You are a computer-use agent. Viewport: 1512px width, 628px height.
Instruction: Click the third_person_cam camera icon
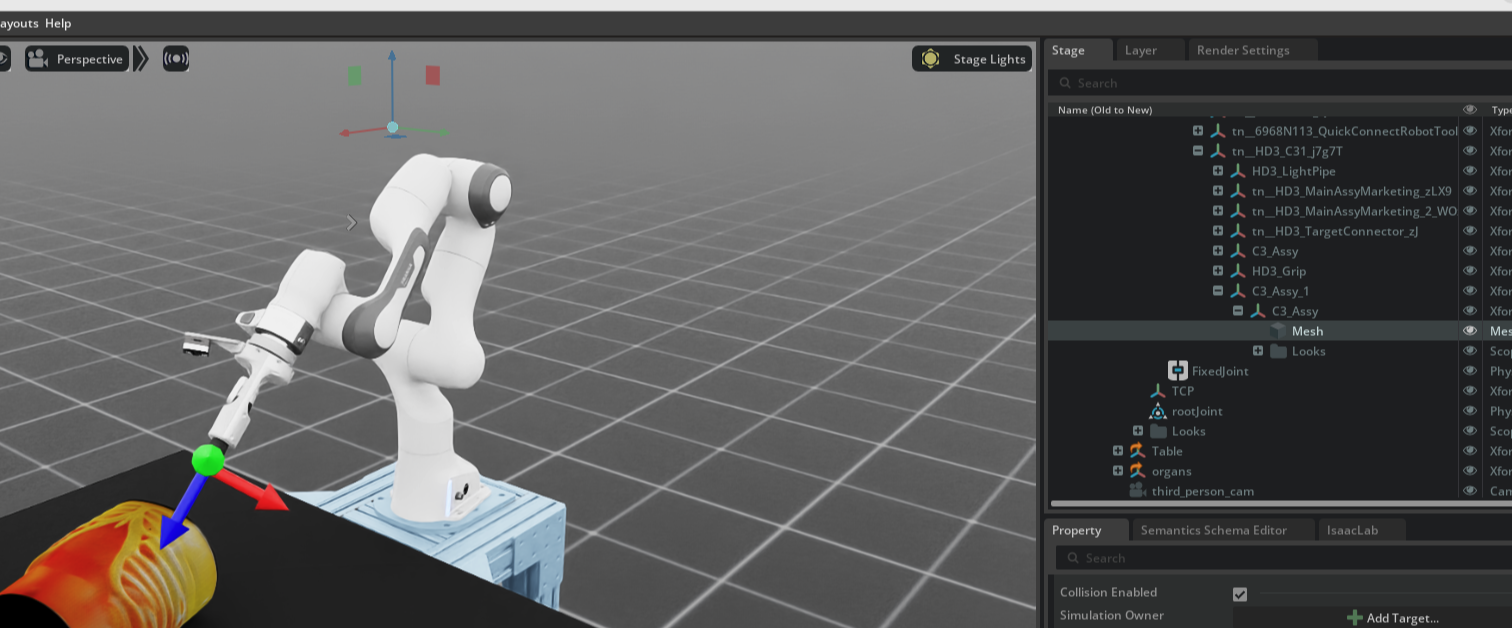1137,491
